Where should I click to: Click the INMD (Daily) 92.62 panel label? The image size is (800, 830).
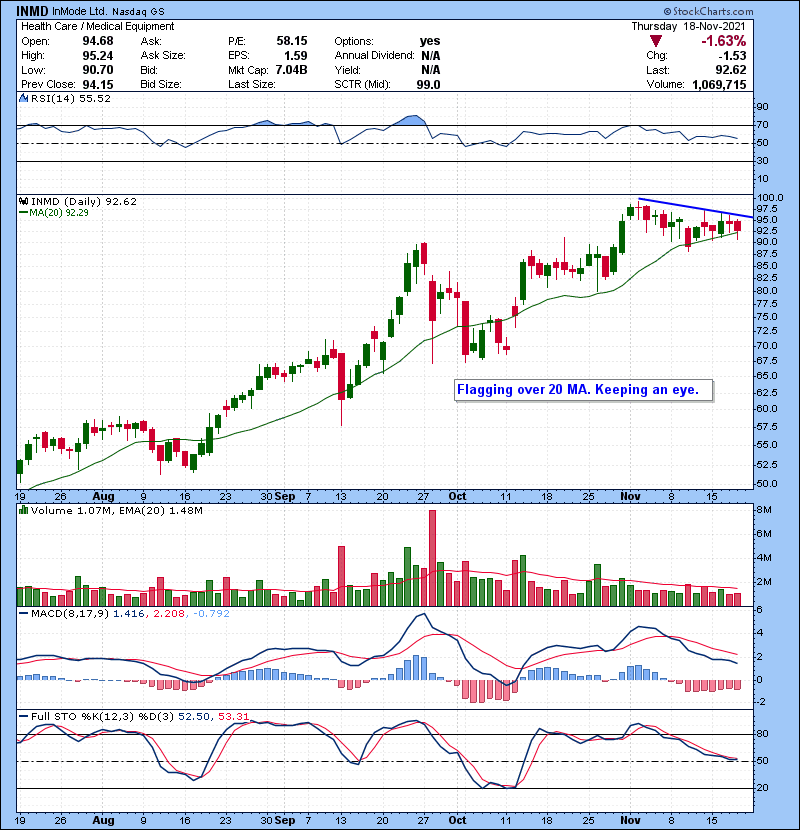click(x=84, y=202)
